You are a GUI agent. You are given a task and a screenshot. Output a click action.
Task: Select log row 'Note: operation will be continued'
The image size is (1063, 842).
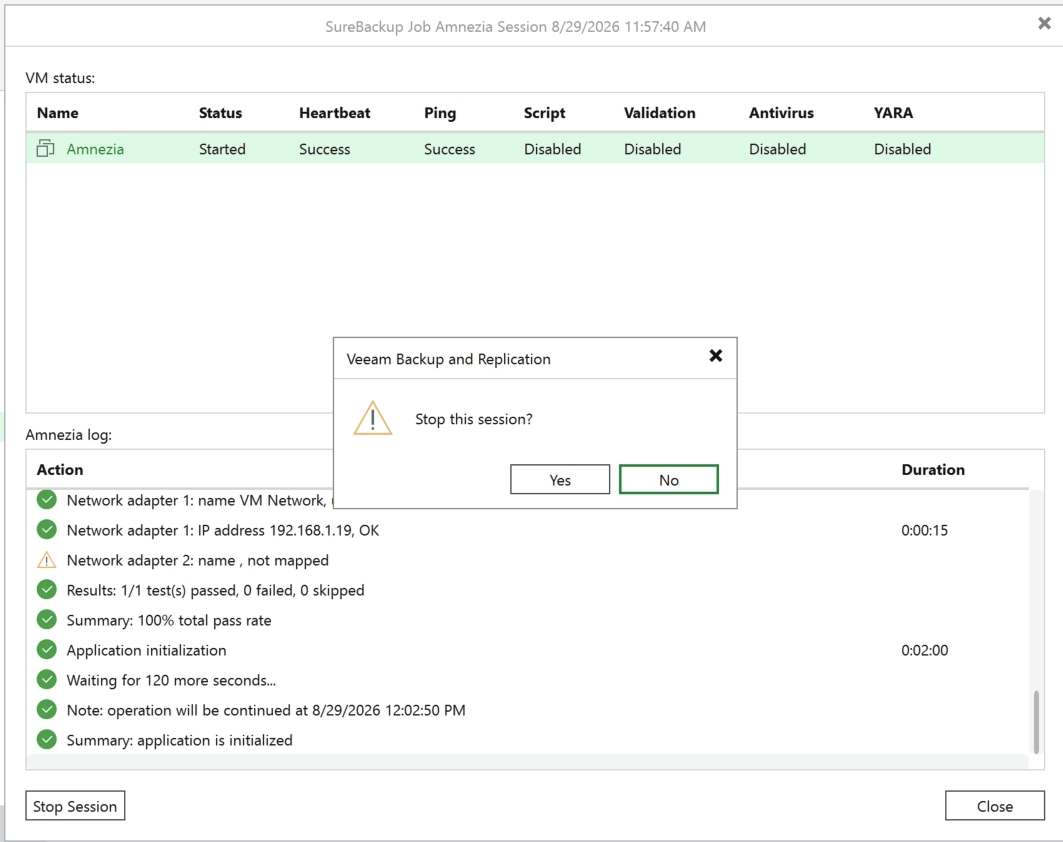(527, 710)
